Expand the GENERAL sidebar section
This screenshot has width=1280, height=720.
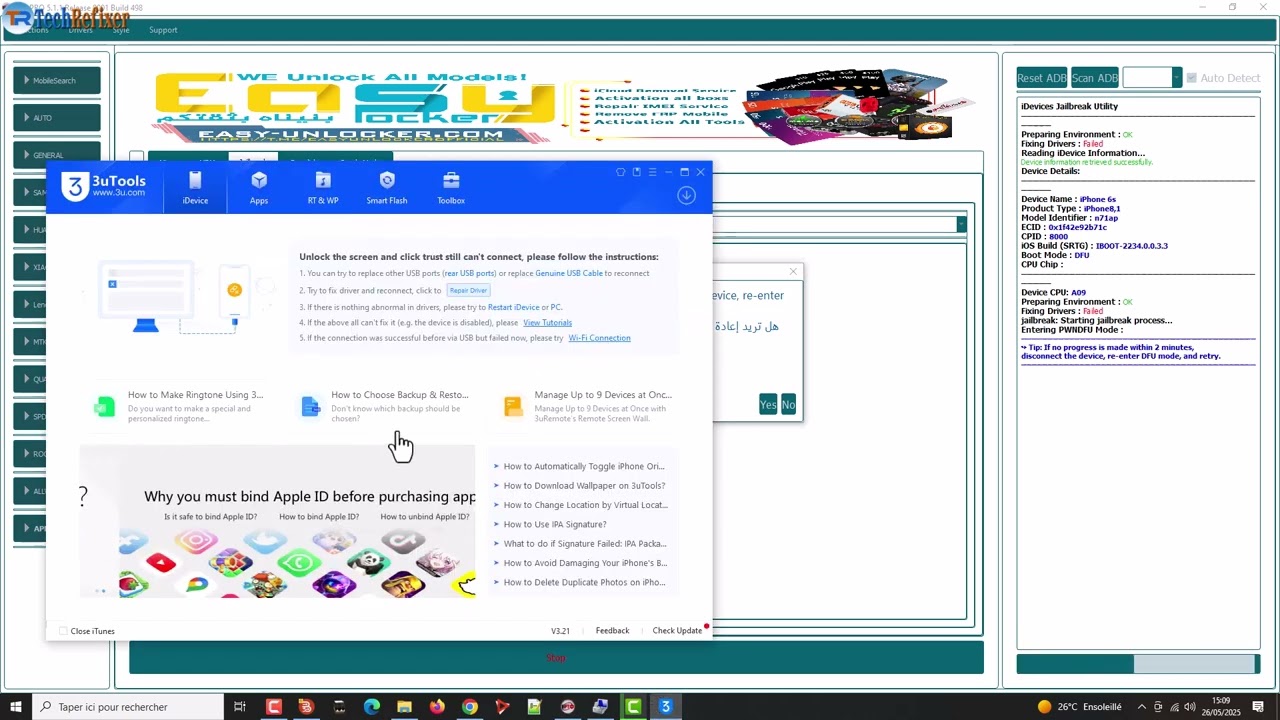pyautogui.click(x=57, y=155)
